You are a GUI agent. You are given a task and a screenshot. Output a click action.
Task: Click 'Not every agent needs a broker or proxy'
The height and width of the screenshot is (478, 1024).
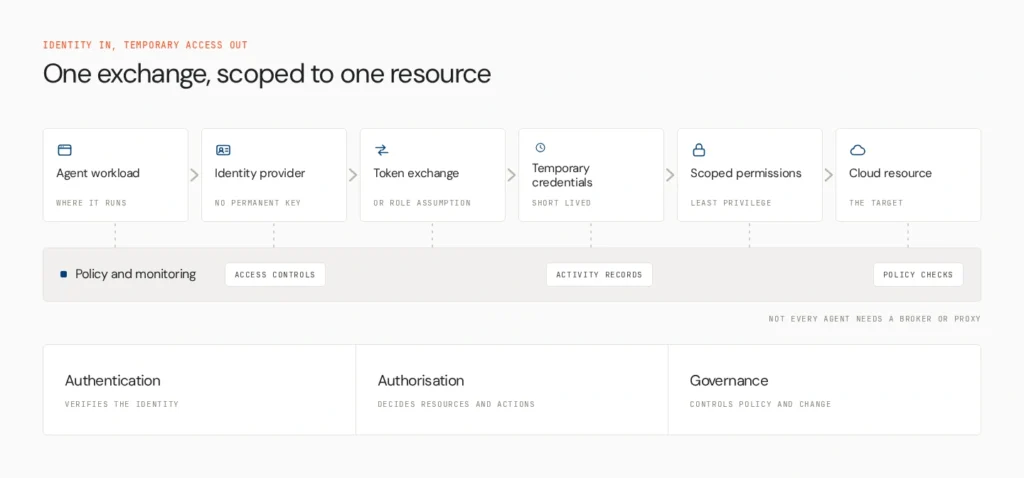[874, 319]
